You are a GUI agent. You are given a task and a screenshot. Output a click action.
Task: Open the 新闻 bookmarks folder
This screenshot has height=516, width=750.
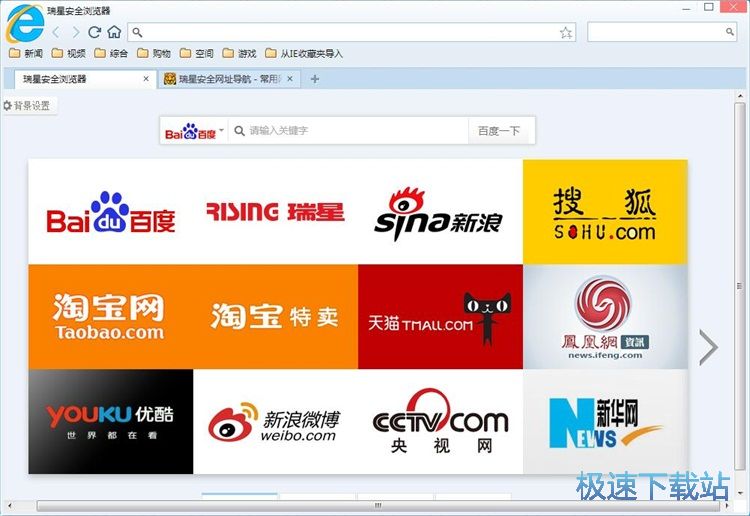pos(26,53)
